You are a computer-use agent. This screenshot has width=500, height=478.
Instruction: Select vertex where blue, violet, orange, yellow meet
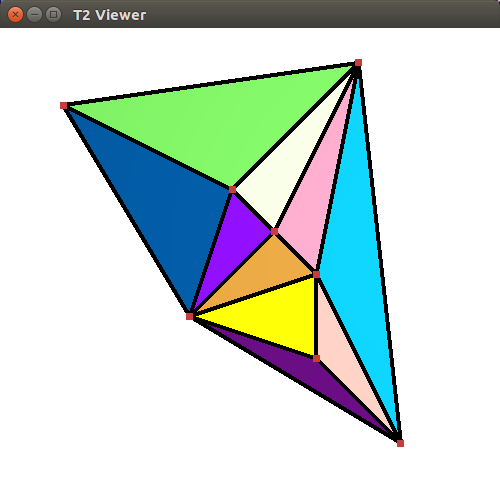(x=189, y=316)
